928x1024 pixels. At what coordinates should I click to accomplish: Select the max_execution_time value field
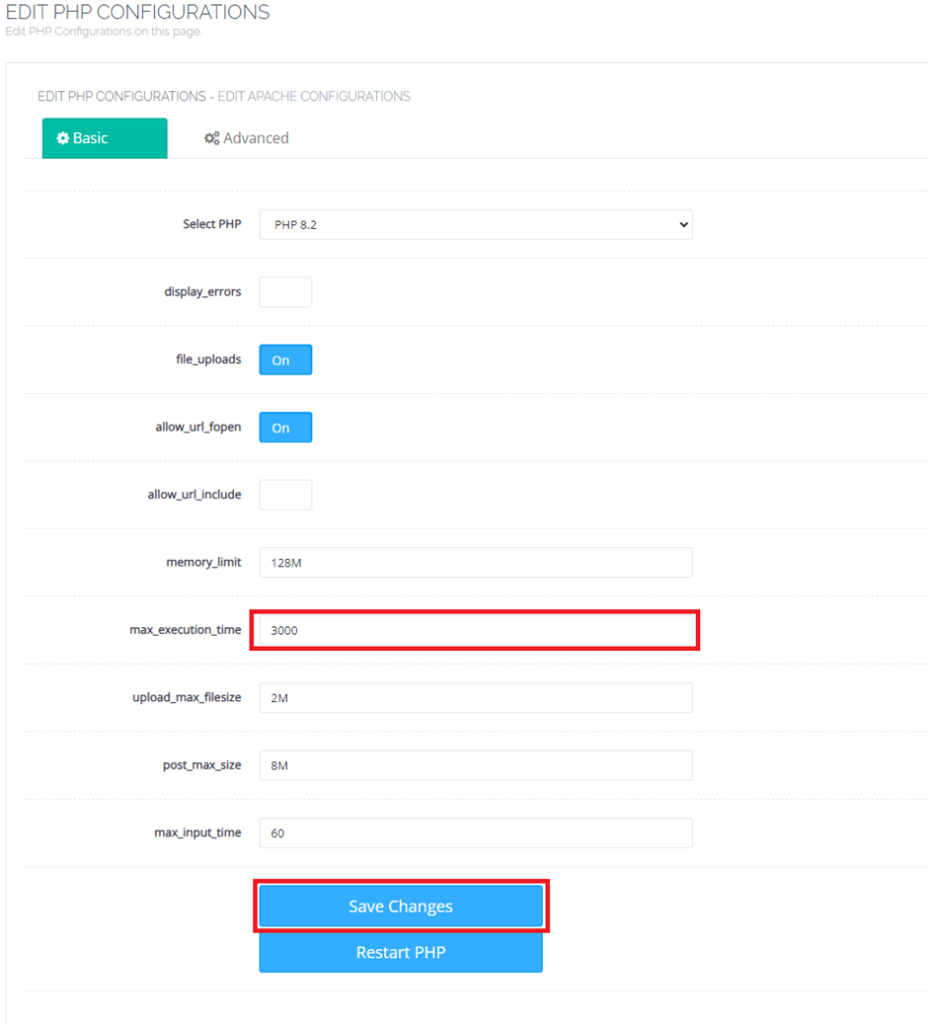click(476, 630)
